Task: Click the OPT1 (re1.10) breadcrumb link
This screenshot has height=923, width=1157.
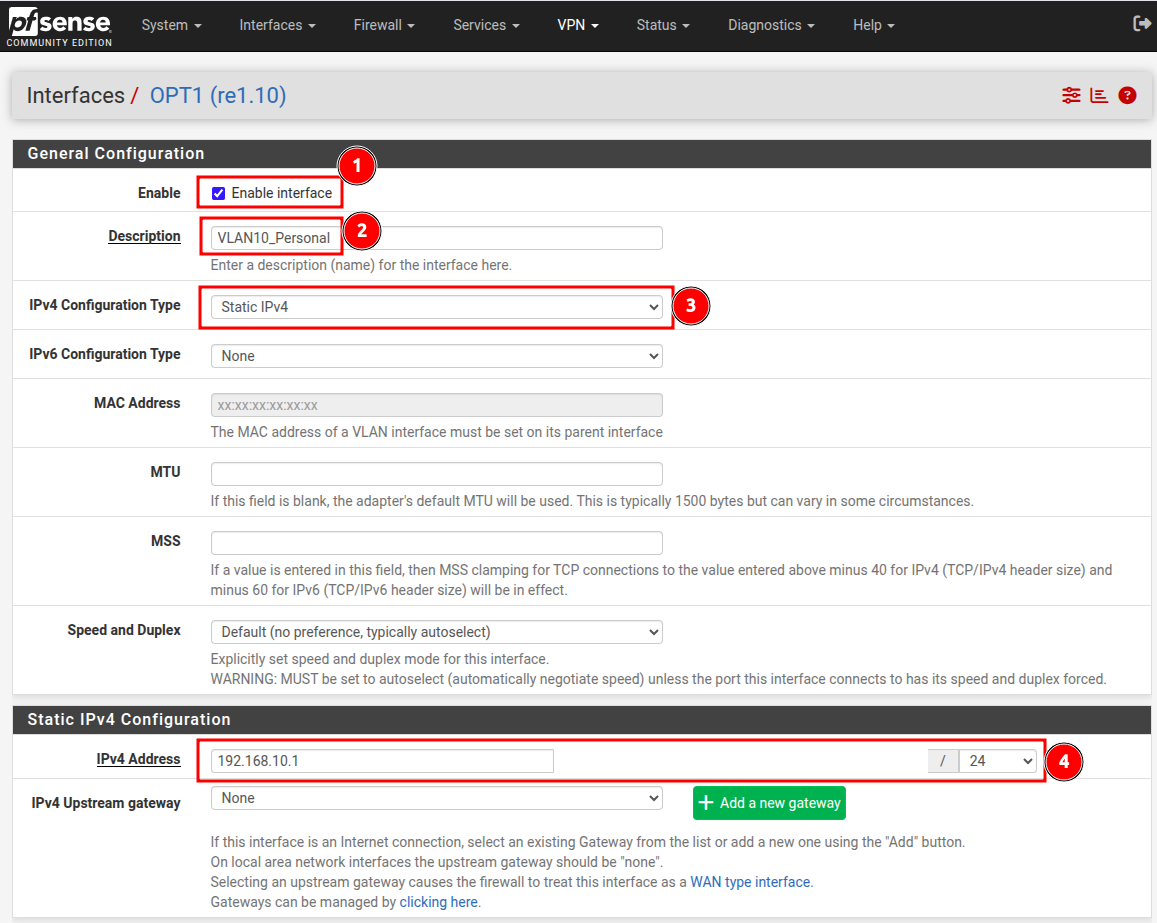Action: tap(218, 95)
